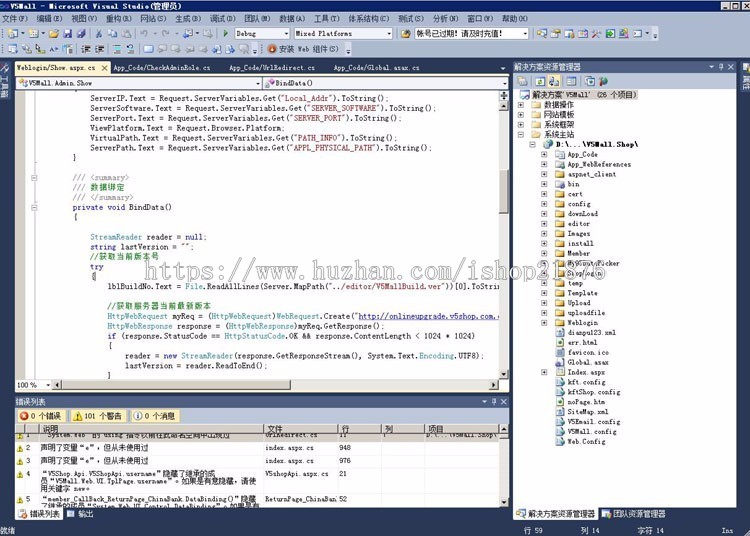
Task: Open Properties window toolbar icon
Action: click(555, 33)
